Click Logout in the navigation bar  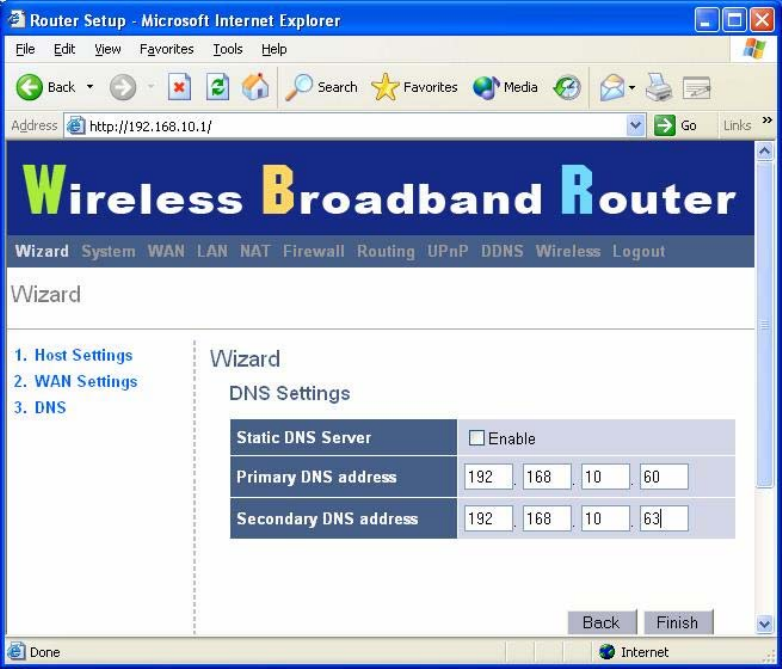click(638, 251)
